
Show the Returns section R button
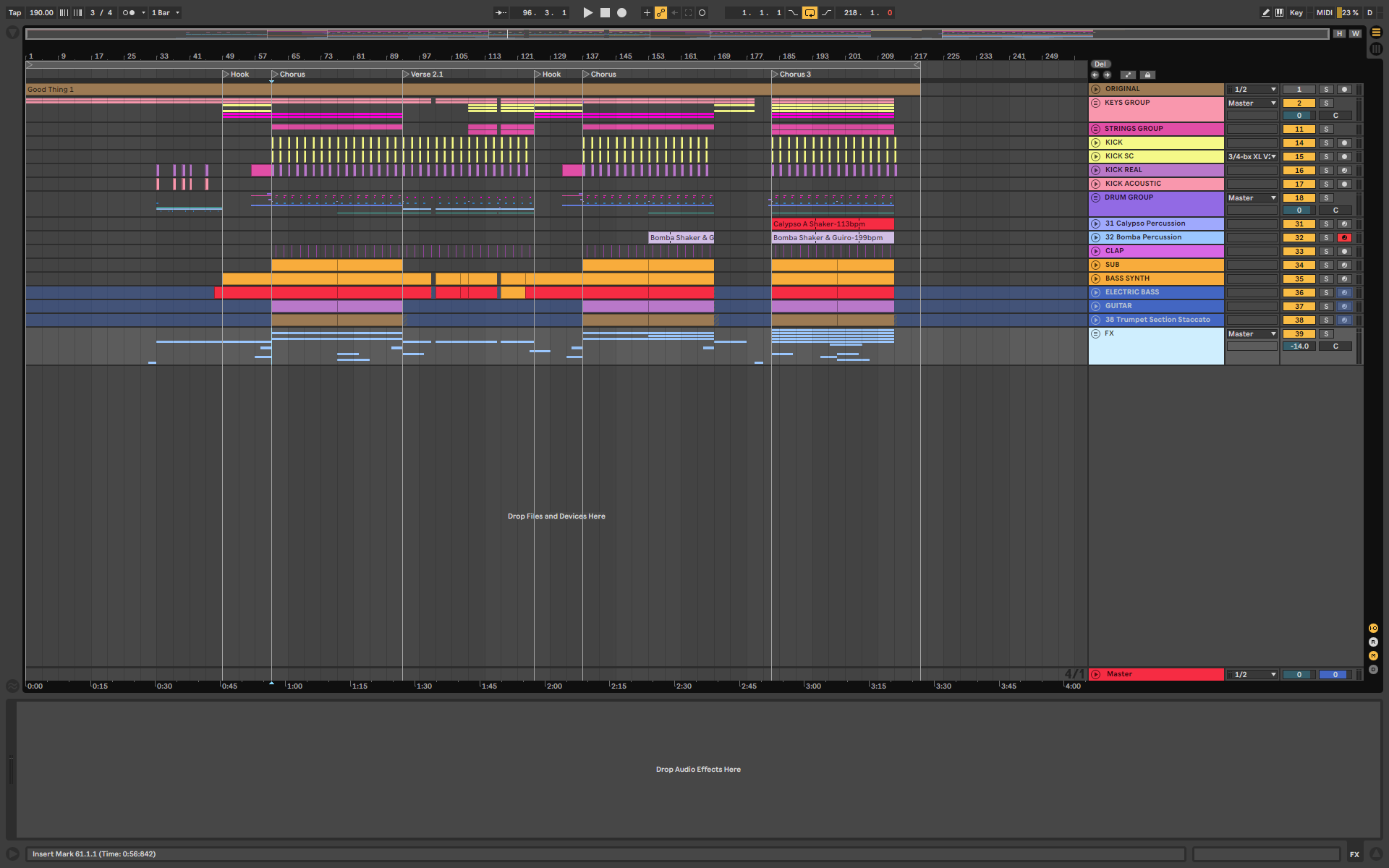(1373, 642)
